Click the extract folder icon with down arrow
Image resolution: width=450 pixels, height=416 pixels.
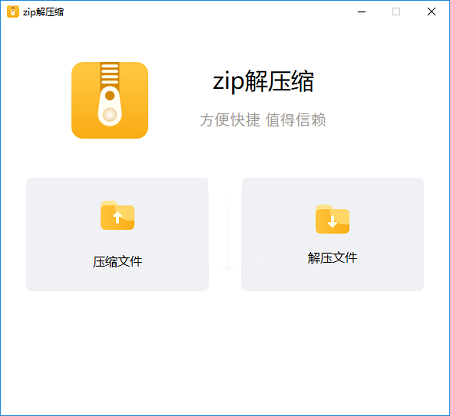click(x=332, y=219)
